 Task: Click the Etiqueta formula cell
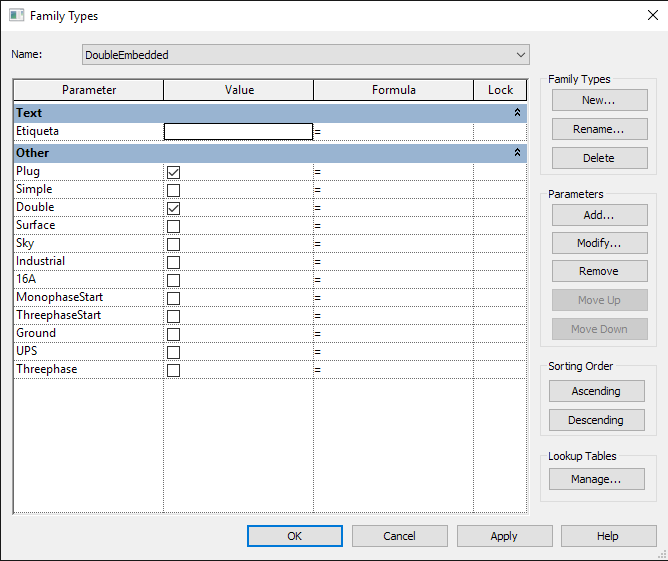(393, 131)
